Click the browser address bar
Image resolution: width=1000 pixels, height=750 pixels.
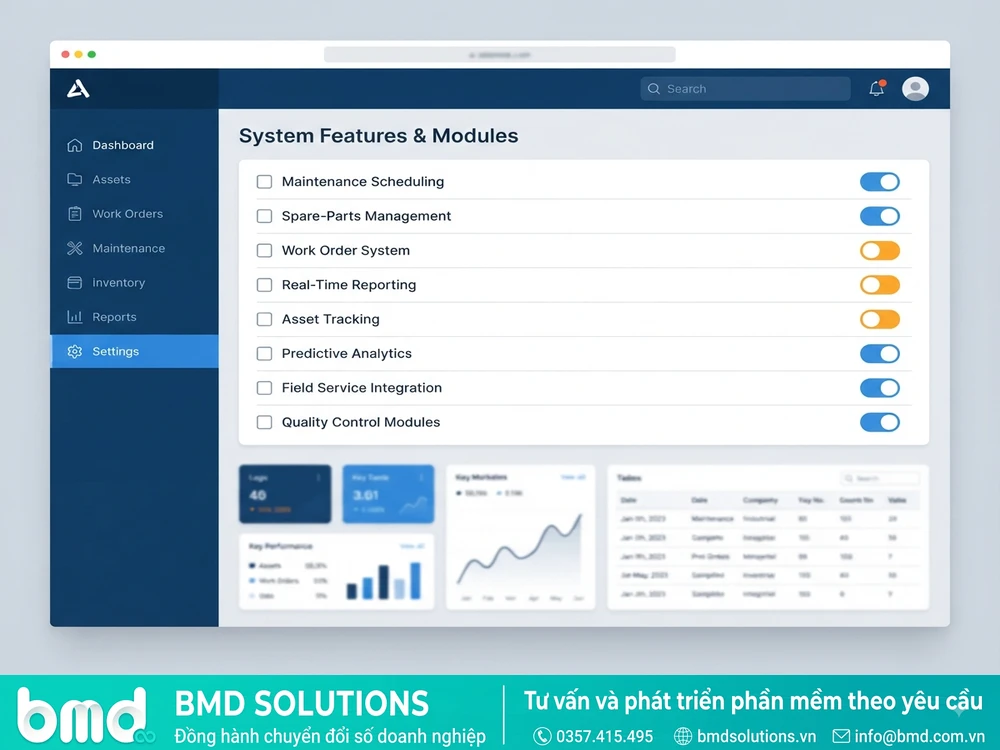(499, 55)
